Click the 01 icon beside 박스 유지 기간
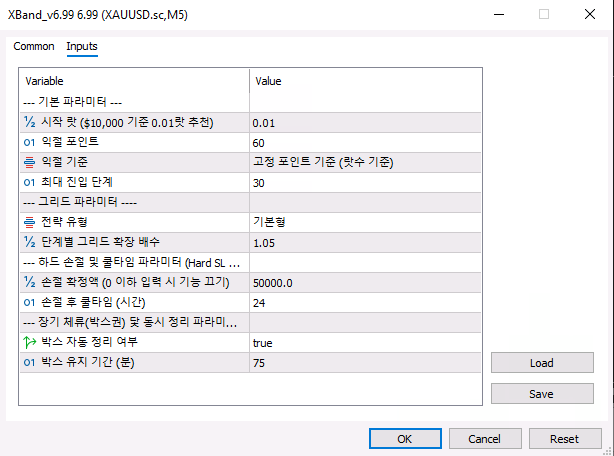 (29, 362)
